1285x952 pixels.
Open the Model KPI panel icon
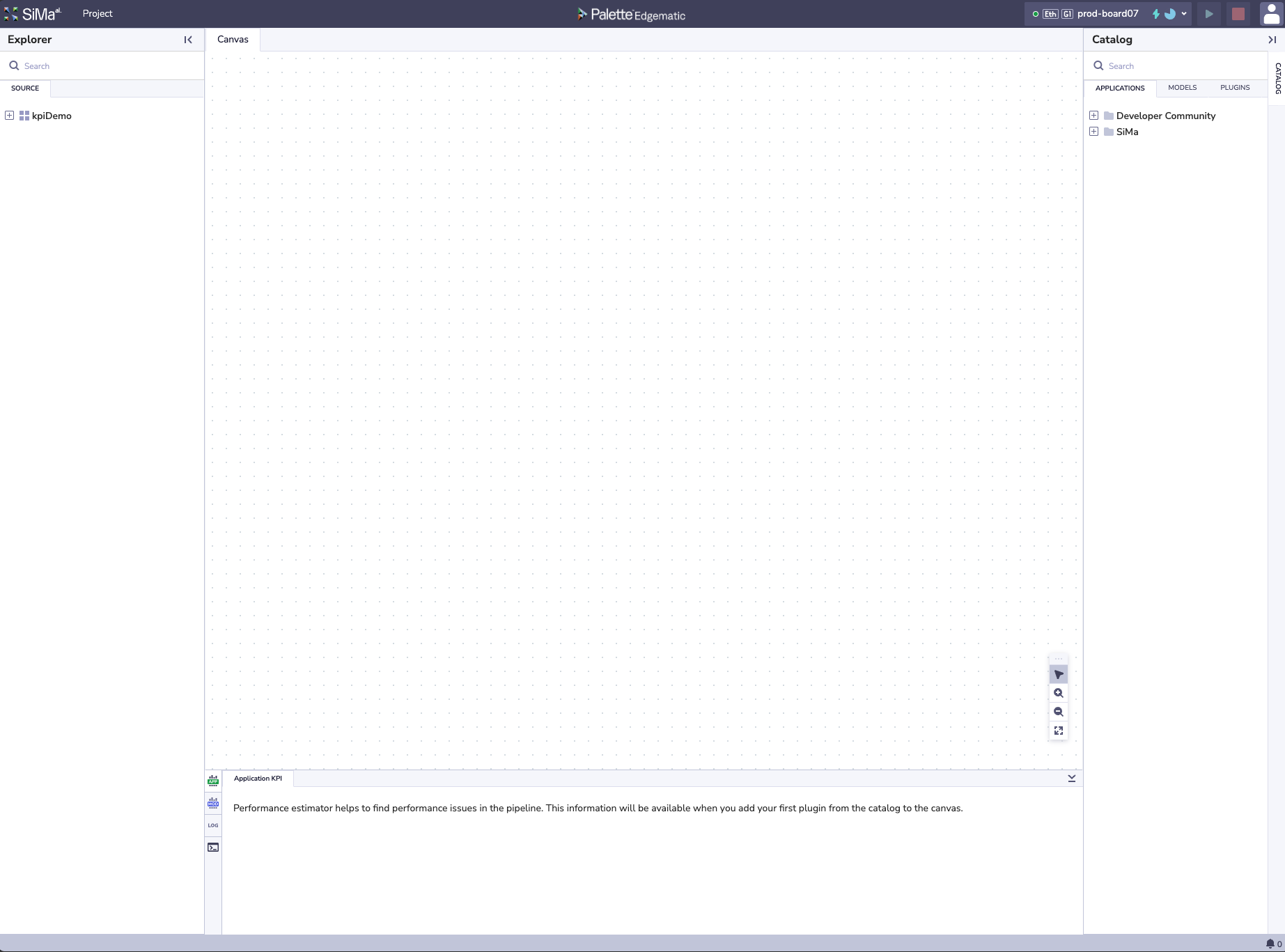click(213, 803)
